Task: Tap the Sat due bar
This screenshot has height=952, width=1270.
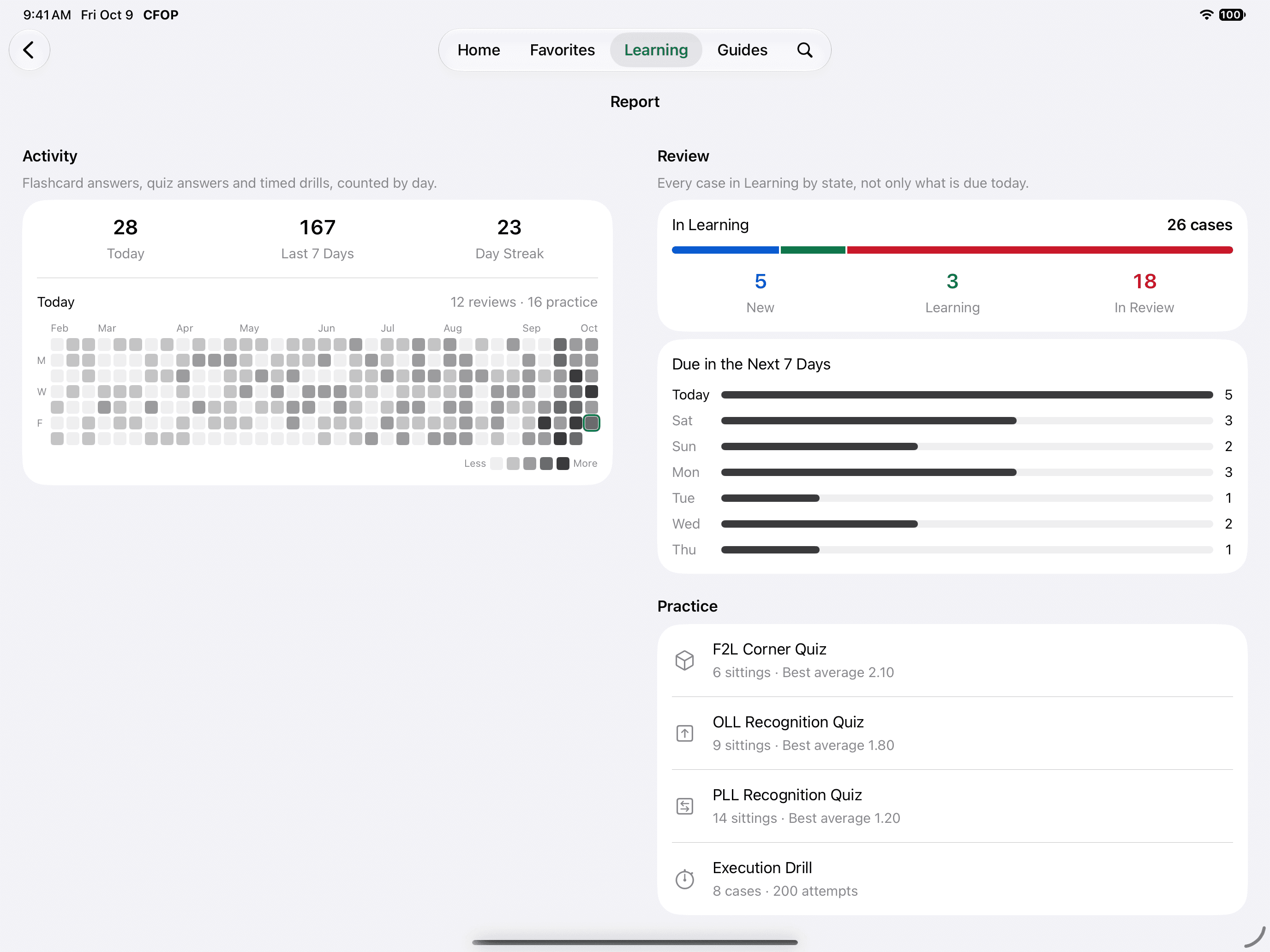Action: point(967,421)
